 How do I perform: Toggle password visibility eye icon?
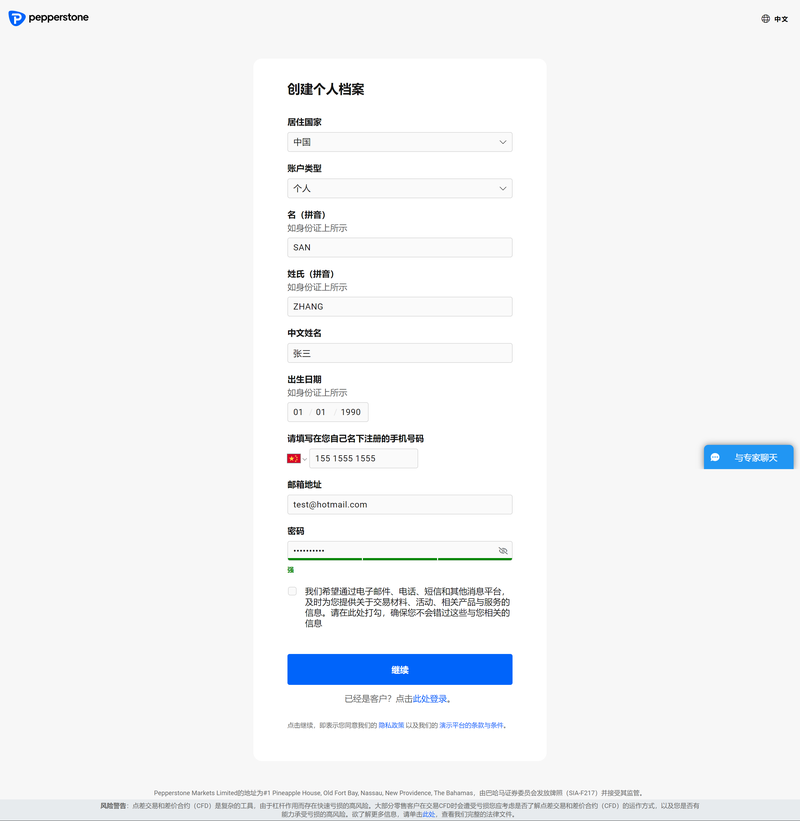[503, 551]
